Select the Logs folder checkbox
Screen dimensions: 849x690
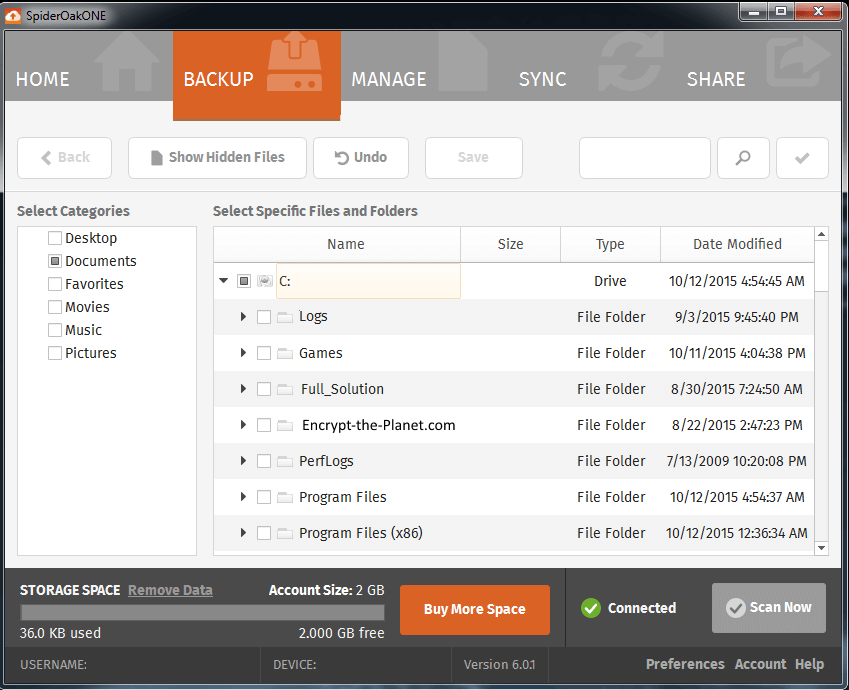click(x=264, y=317)
